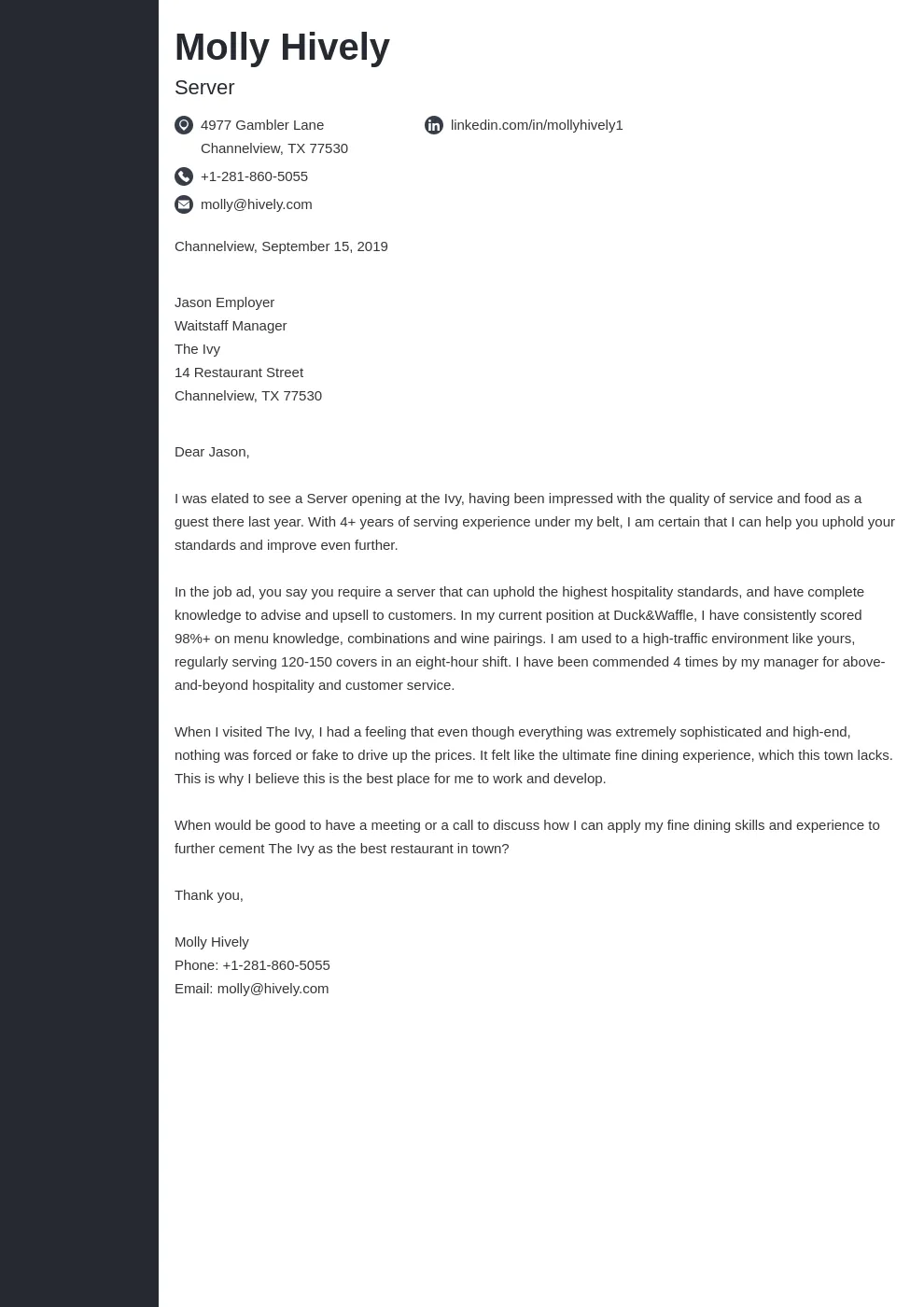
Task: Click the LinkedIn icon
Action: 434,125
